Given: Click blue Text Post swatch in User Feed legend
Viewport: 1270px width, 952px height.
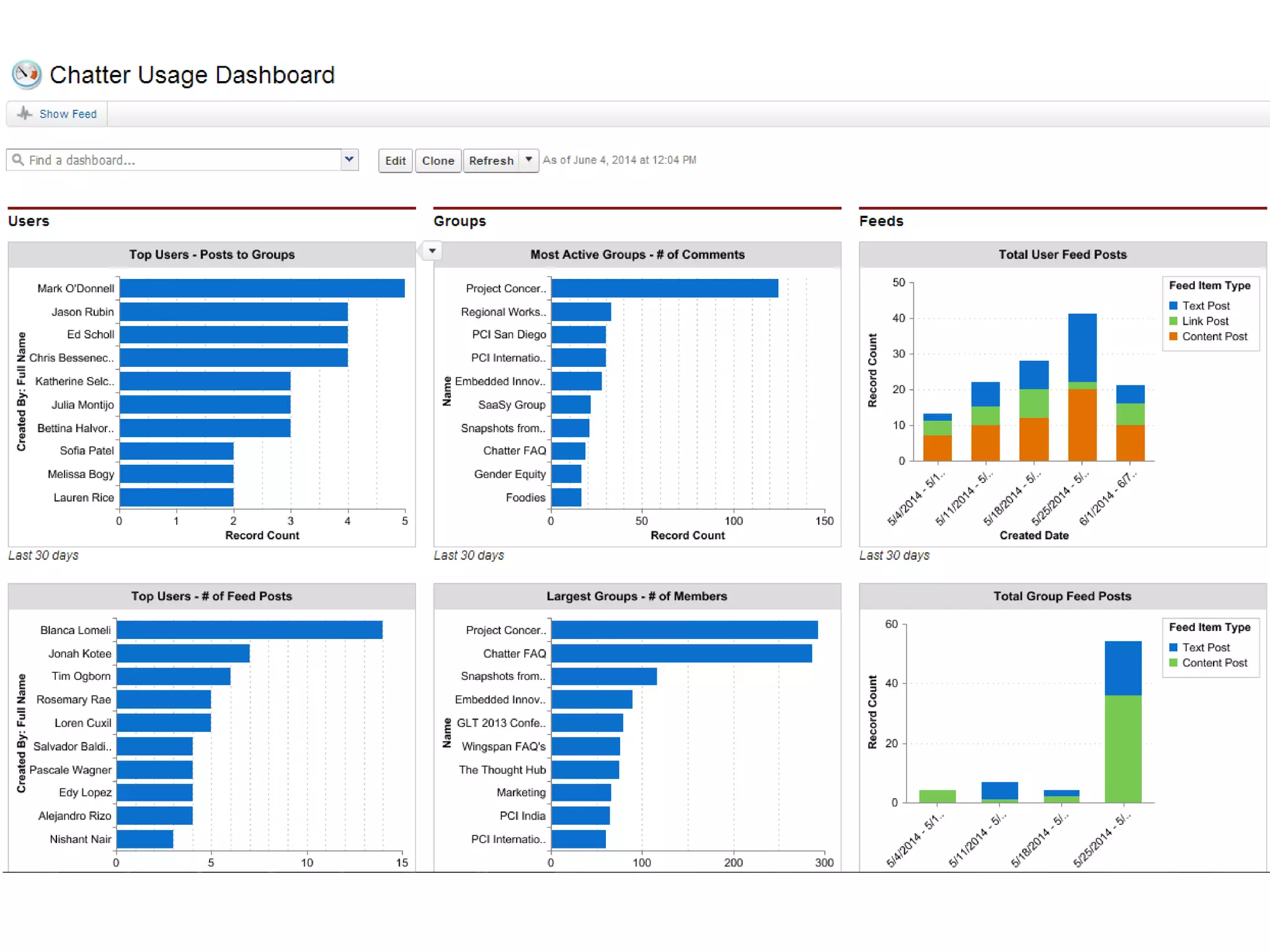Looking at the screenshot, I should pyautogui.click(x=1173, y=306).
